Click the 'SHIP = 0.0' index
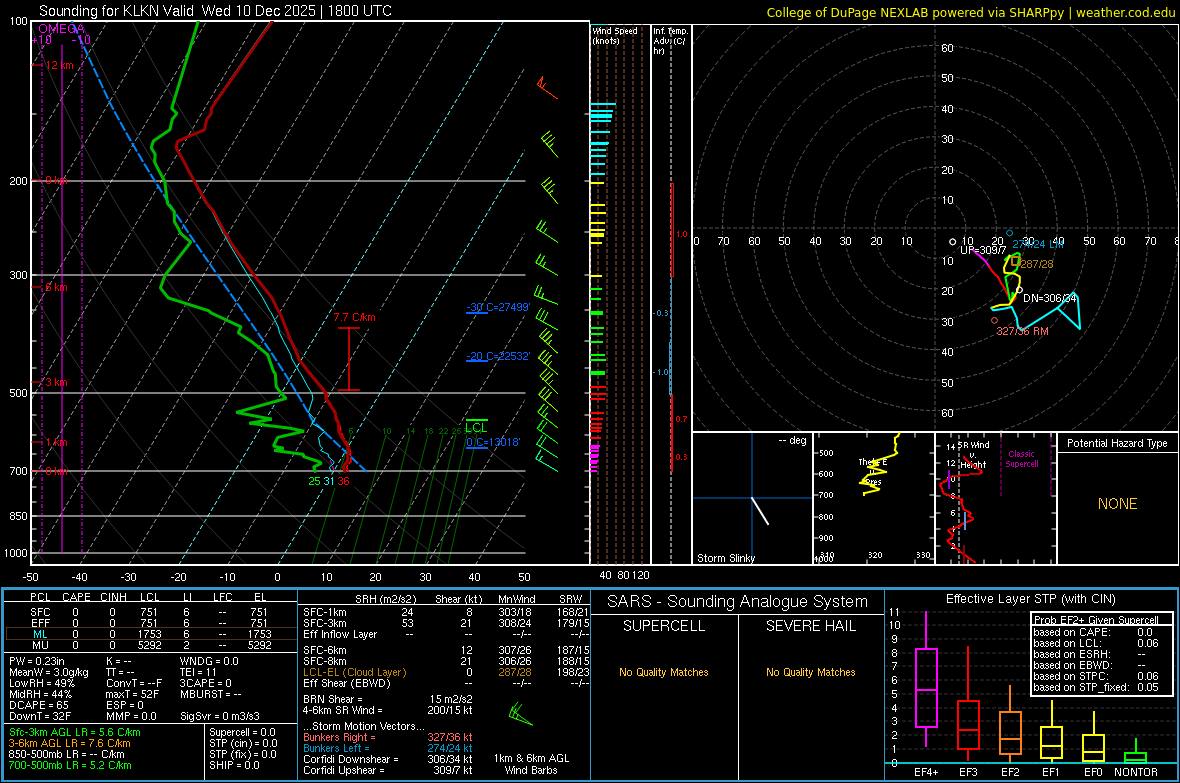 [x=234, y=765]
